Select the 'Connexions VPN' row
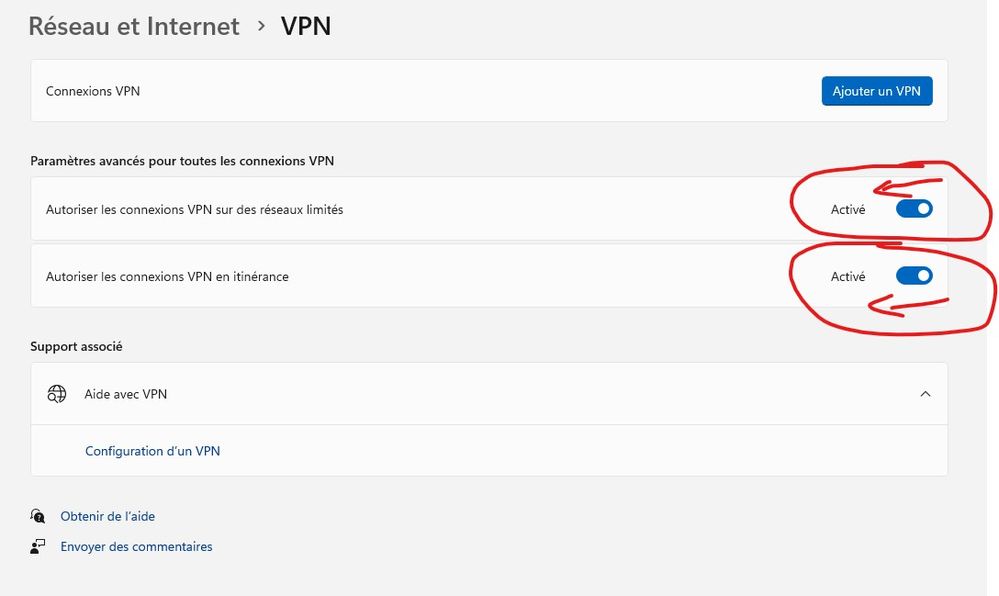 coord(400,90)
